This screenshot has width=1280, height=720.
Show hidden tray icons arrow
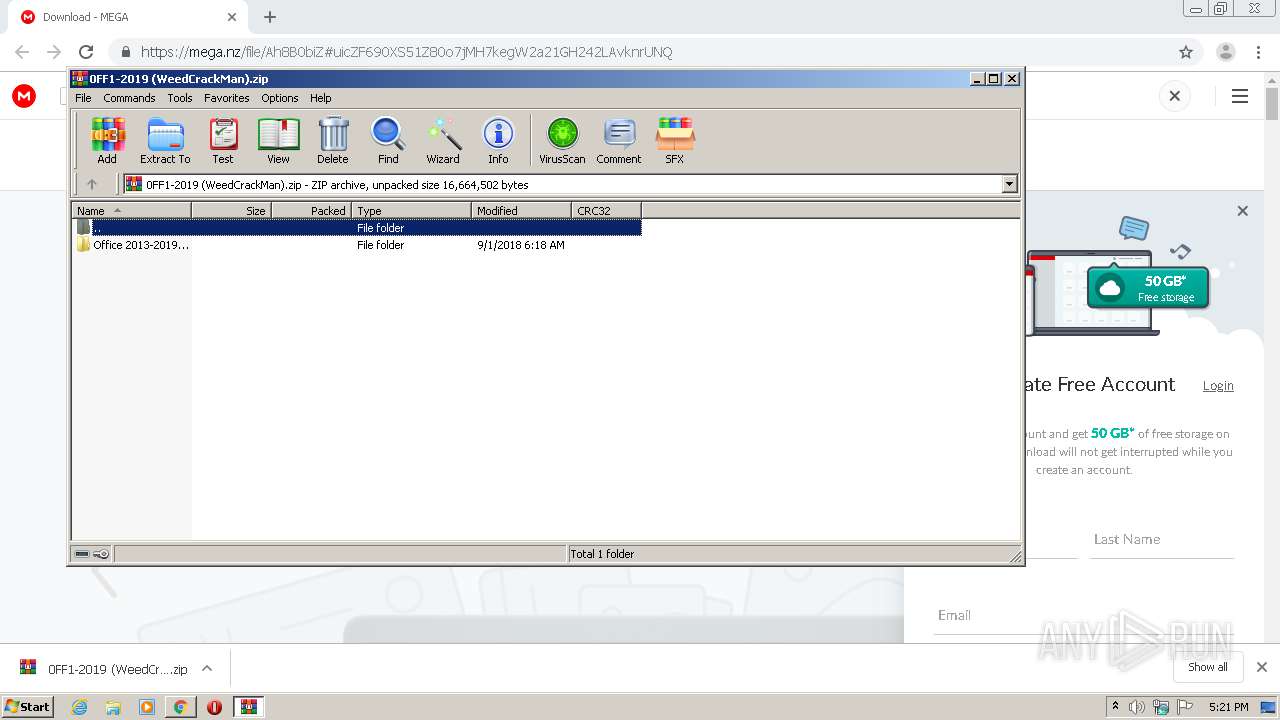[x=1115, y=707]
